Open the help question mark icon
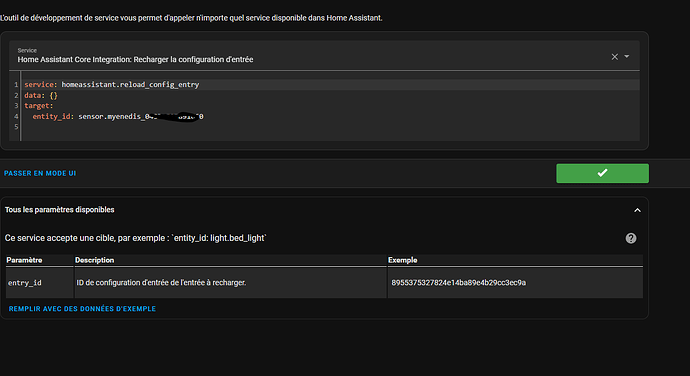The width and height of the screenshot is (690, 376). point(631,238)
